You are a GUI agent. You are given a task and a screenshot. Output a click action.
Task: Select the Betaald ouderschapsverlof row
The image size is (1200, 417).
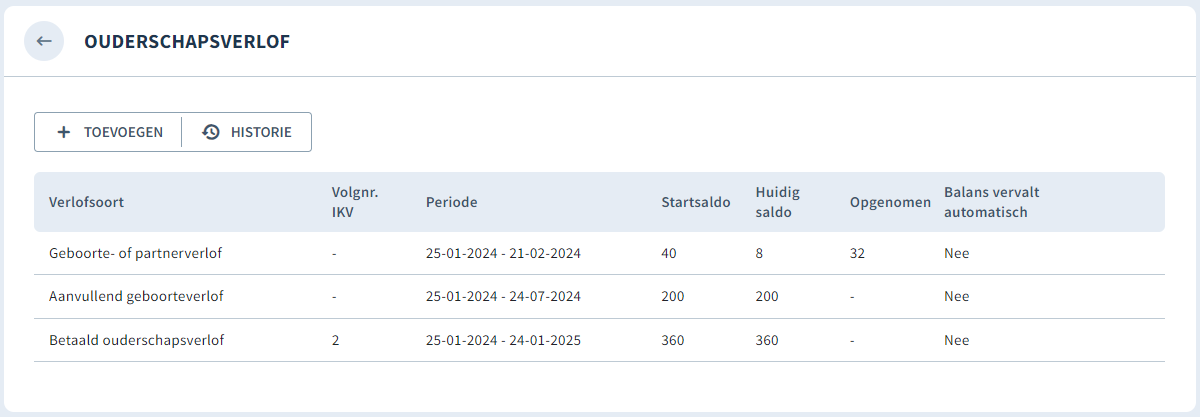(599, 340)
